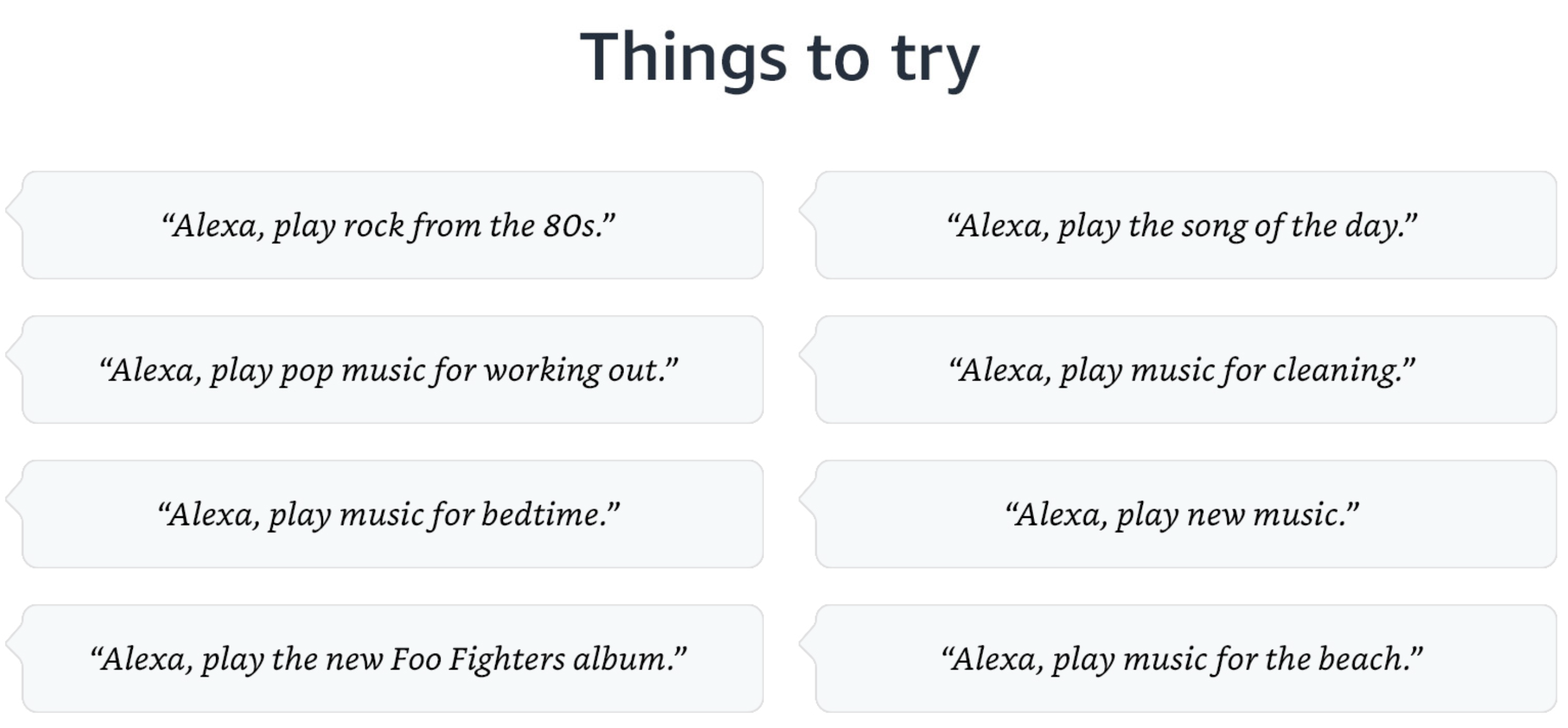Choose the "play the song of the day" bubble

[1186, 225]
